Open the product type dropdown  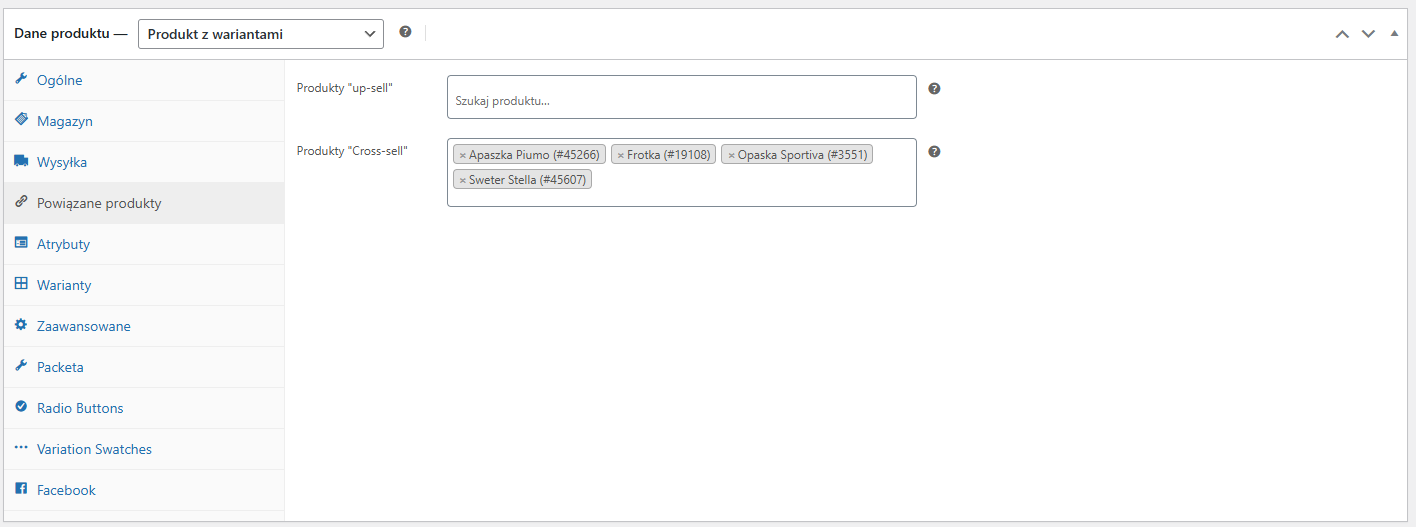point(261,34)
